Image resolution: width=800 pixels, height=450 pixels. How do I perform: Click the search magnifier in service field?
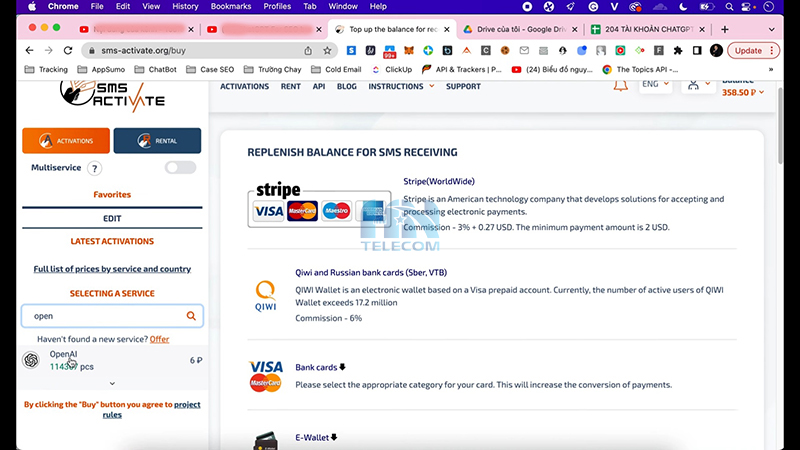[x=190, y=316]
